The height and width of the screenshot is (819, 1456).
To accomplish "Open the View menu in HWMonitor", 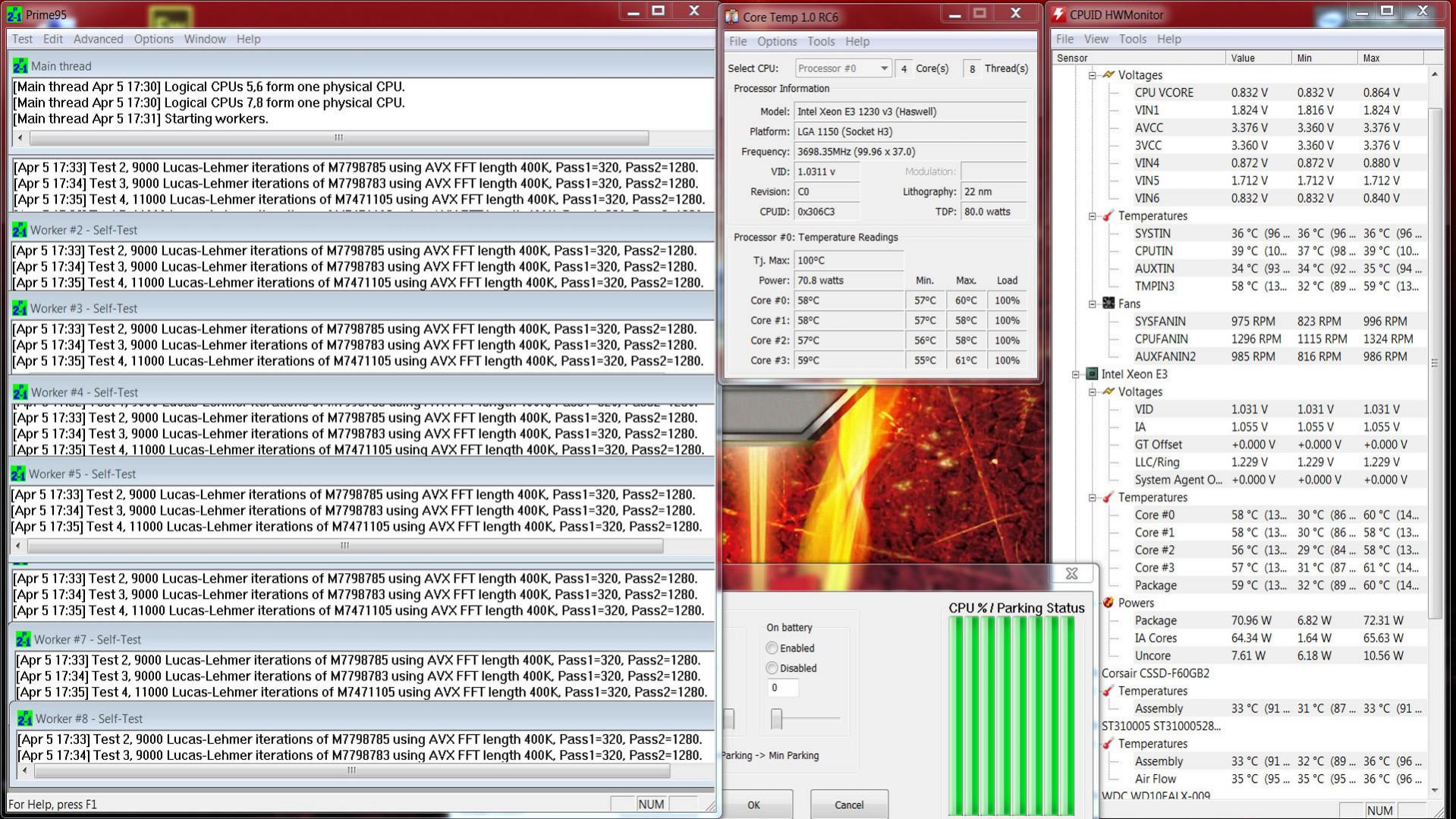I will 1096,39.
